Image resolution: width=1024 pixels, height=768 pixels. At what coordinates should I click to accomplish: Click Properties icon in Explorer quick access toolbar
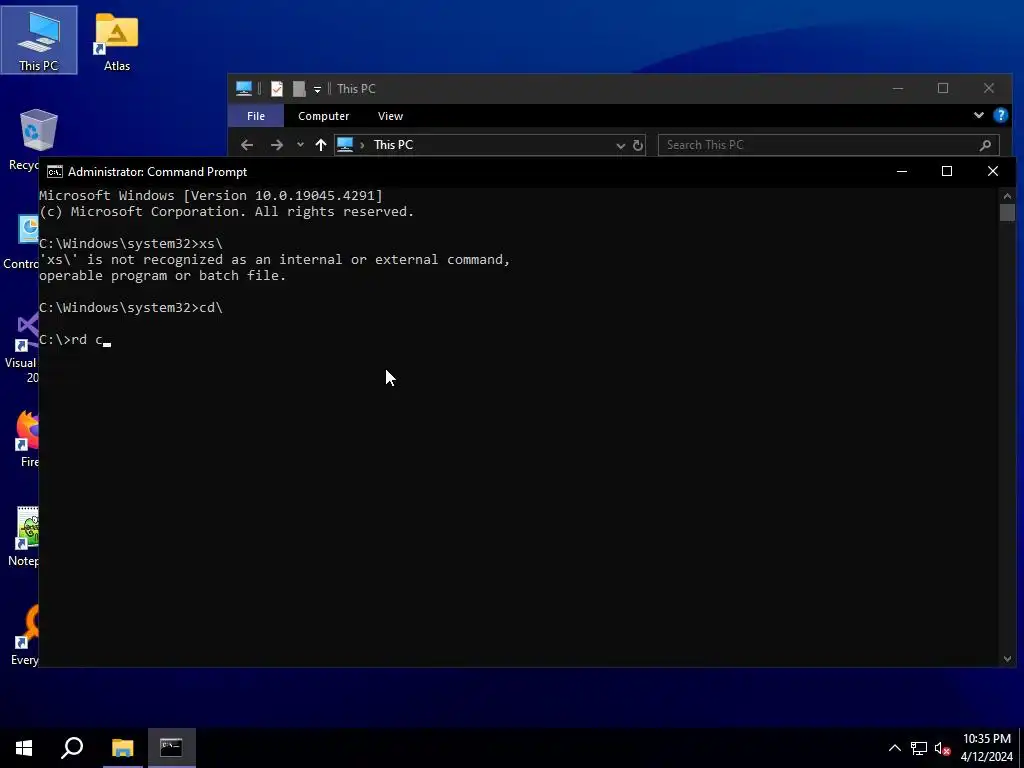point(277,89)
